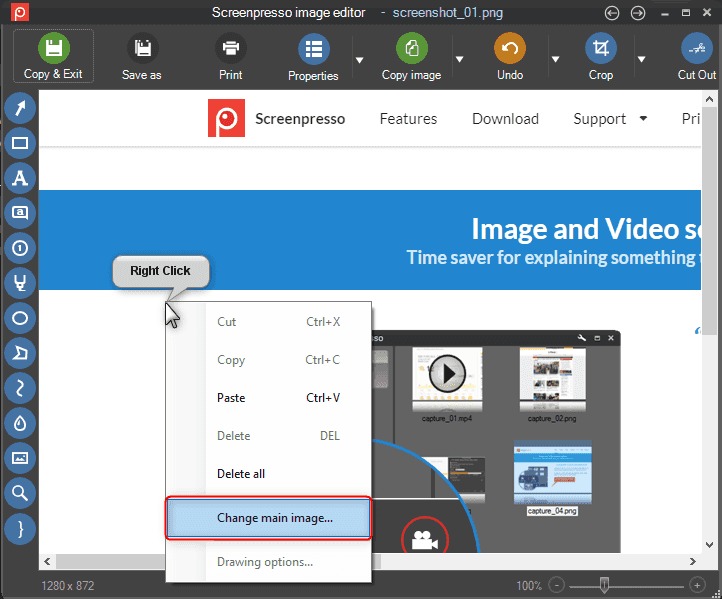Choose the Text tool
722x599 pixels.
point(20,178)
